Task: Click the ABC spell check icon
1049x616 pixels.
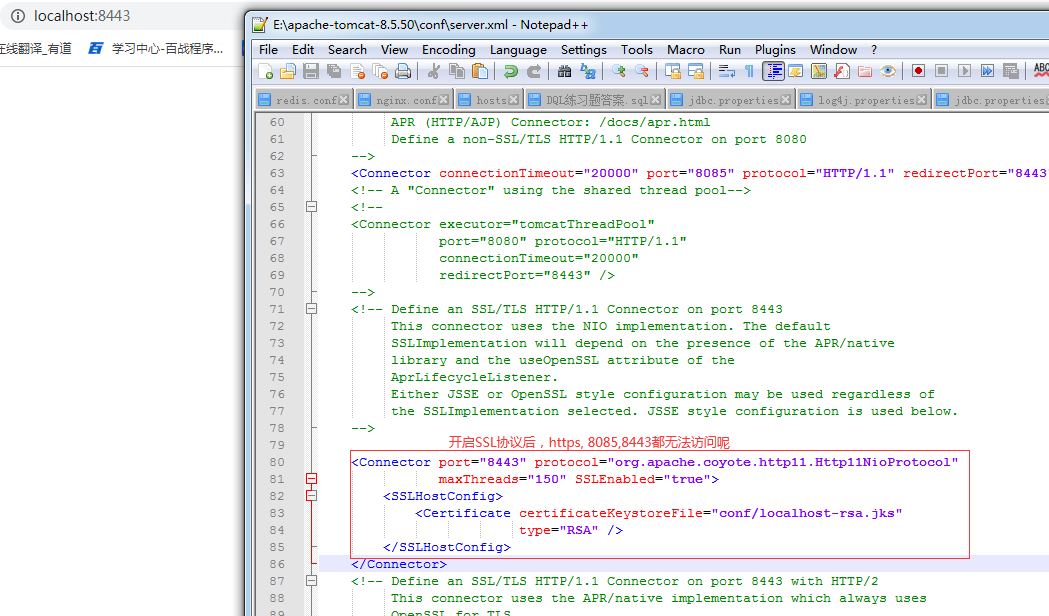Action: [x=1041, y=71]
